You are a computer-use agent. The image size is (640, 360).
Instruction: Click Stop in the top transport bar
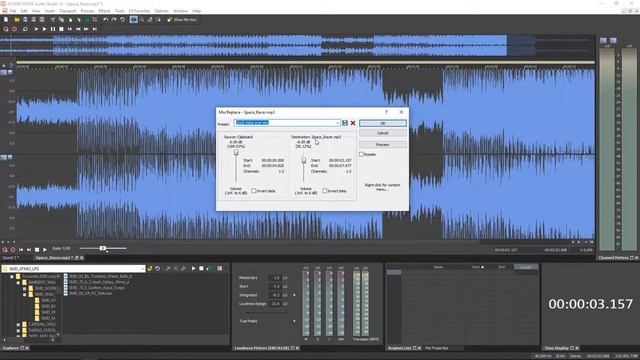[61, 29]
